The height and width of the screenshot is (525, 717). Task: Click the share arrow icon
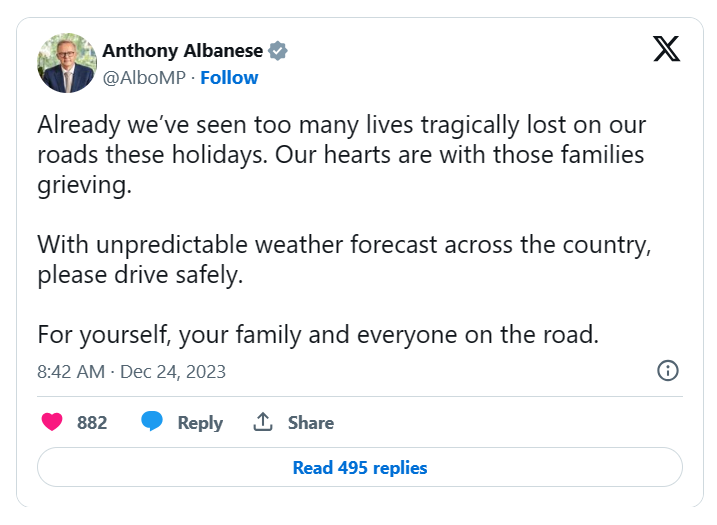pyautogui.click(x=263, y=422)
